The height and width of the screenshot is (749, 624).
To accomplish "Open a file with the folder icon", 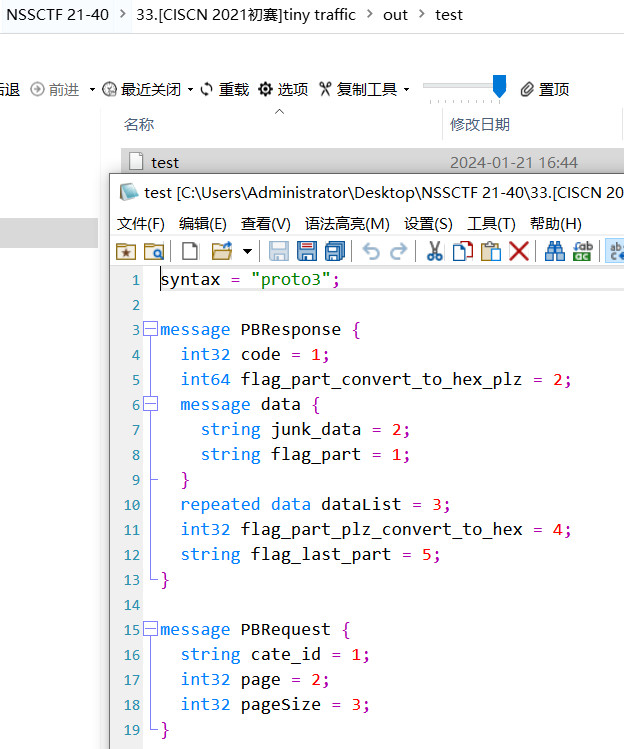I will (x=222, y=251).
